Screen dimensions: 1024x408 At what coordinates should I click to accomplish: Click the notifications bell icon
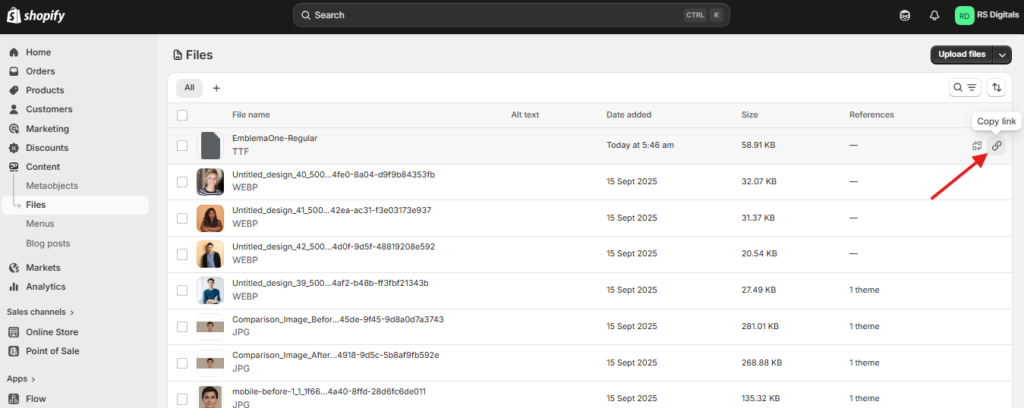(934, 15)
